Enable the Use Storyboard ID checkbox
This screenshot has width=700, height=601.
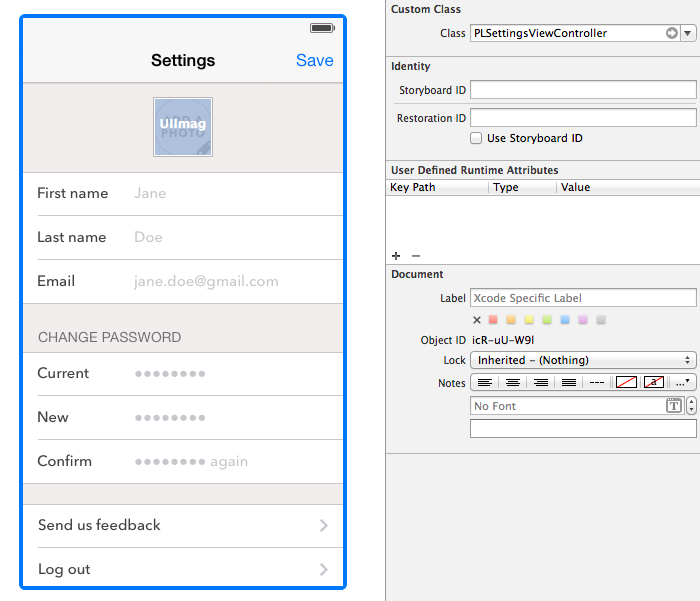(476, 138)
